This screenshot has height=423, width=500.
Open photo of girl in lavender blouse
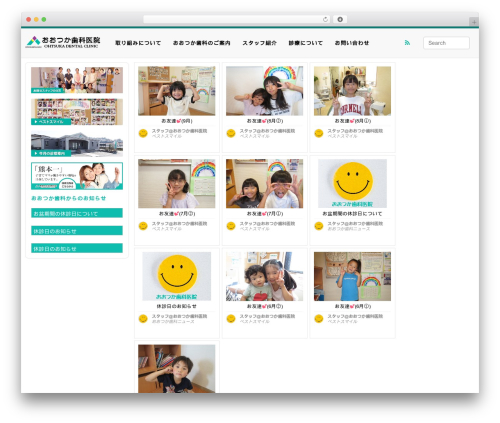[x=177, y=183]
